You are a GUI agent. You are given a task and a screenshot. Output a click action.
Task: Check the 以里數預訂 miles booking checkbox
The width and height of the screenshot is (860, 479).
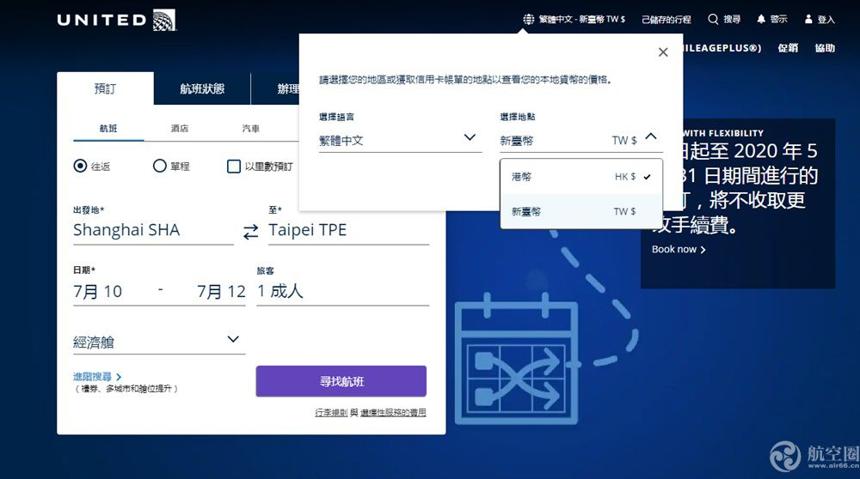(x=234, y=166)
